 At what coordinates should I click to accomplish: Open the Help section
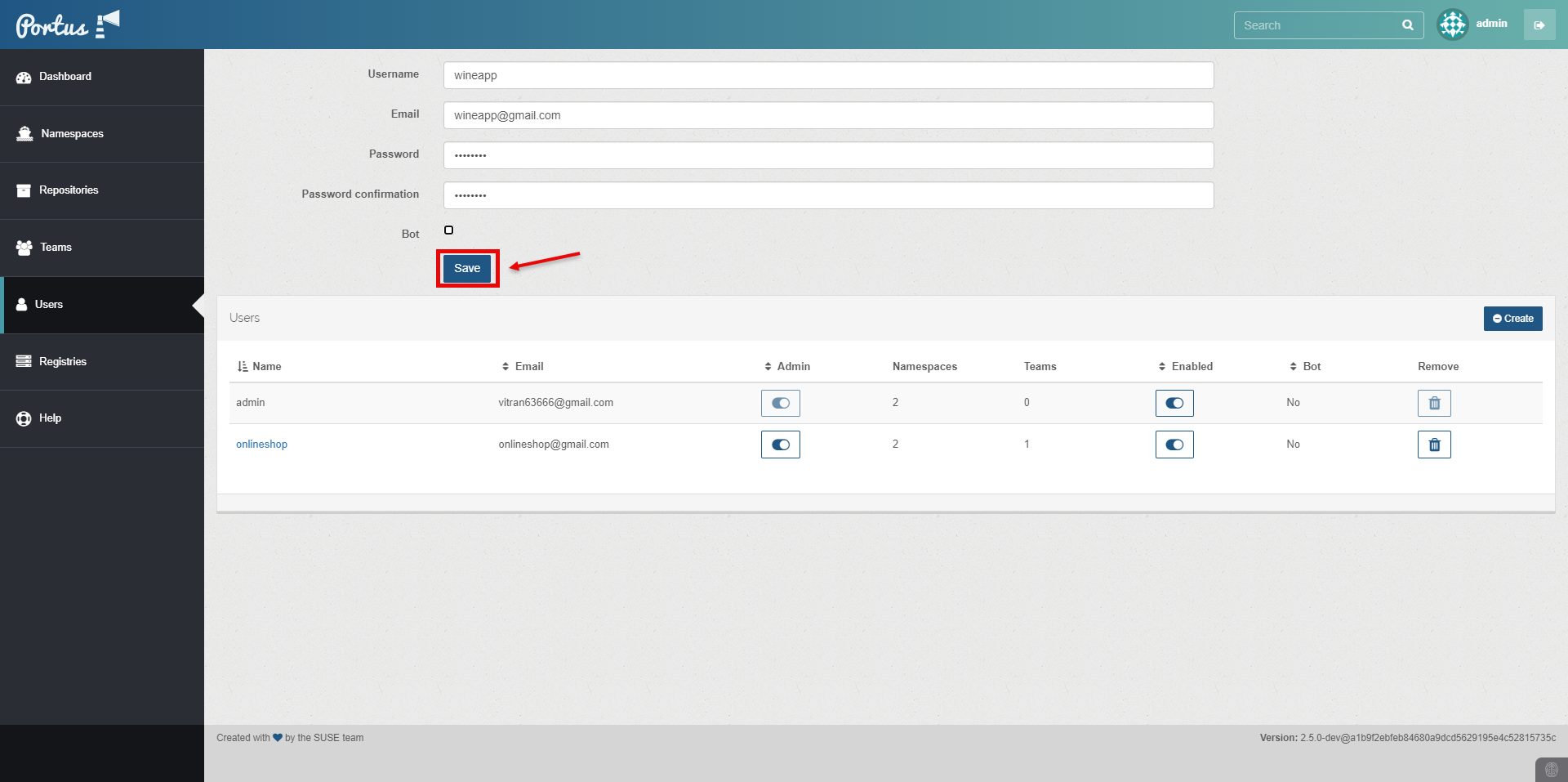tap(50, 418)
